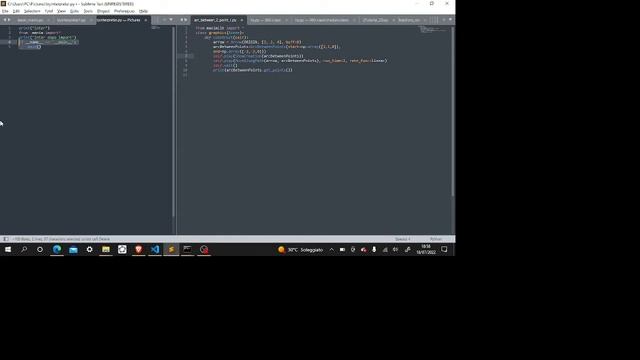Image resolution: width=640 pixels, height=360 pixels.
Task: Switch to the arc_between_2_point tab
Action: click(x=215, y=20)
